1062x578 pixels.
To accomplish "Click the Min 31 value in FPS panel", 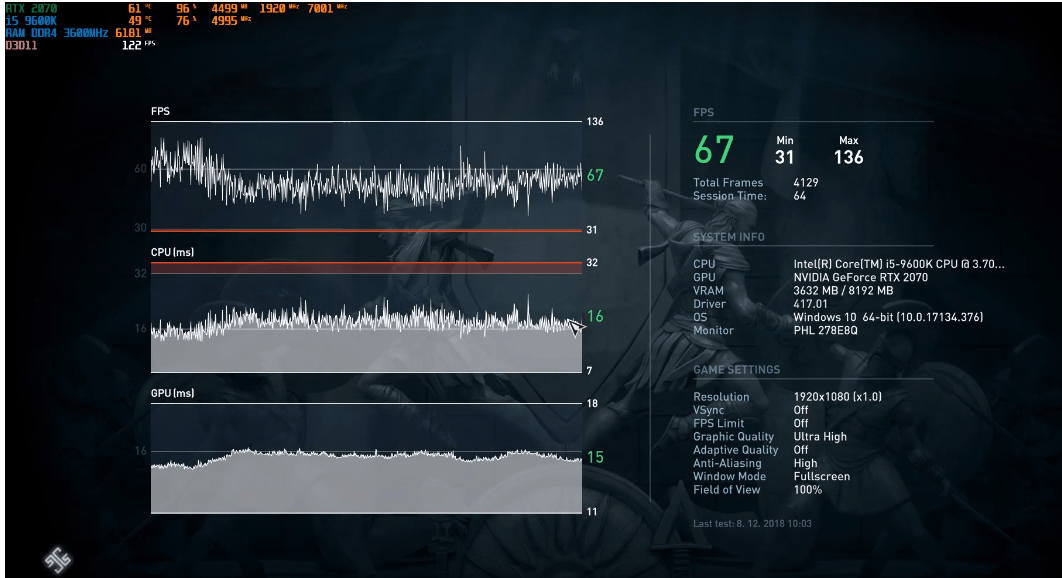I will click(784, 157).
